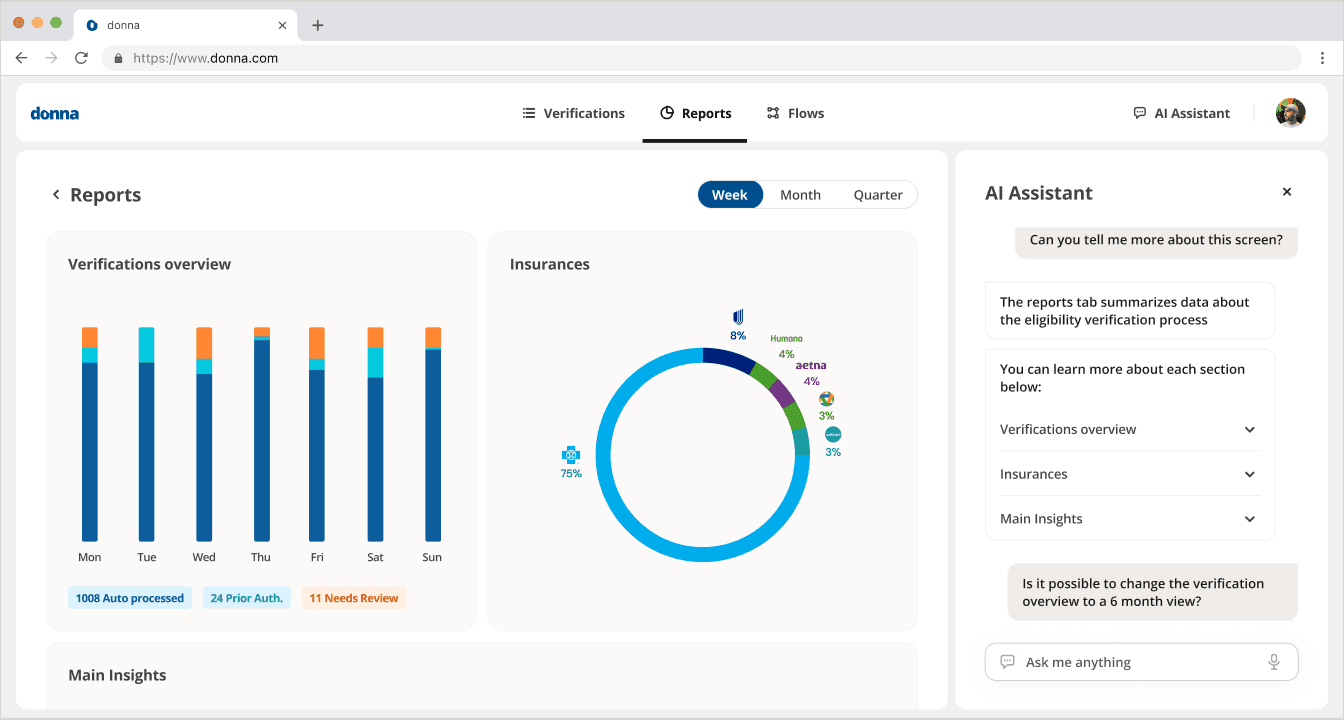The height and width of the screenshot is (720, 1344).
Task: Click the Blue Cross 75% insurer icon
Action: 571,454
